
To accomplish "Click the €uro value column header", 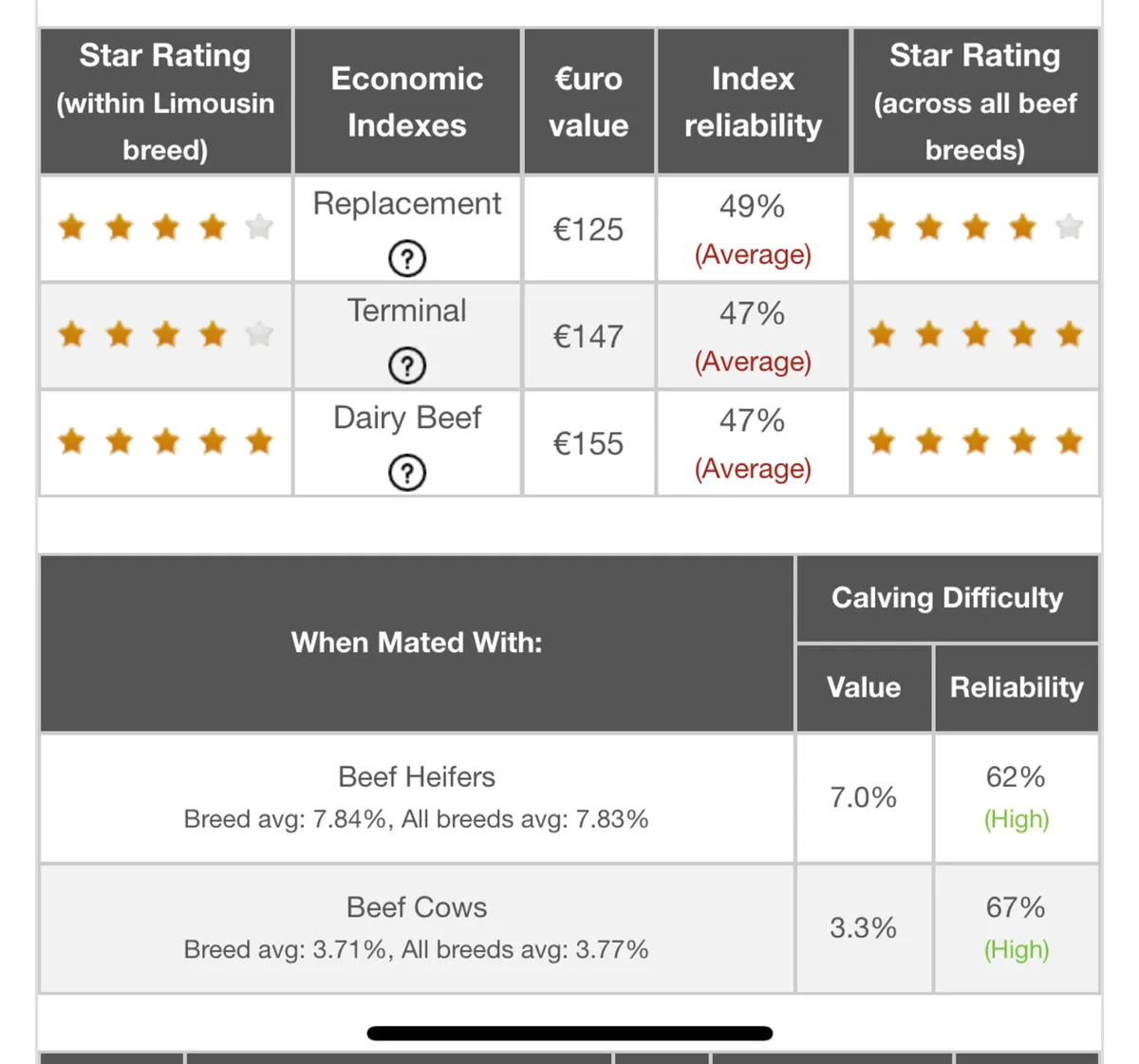I will tap(588, 102).
